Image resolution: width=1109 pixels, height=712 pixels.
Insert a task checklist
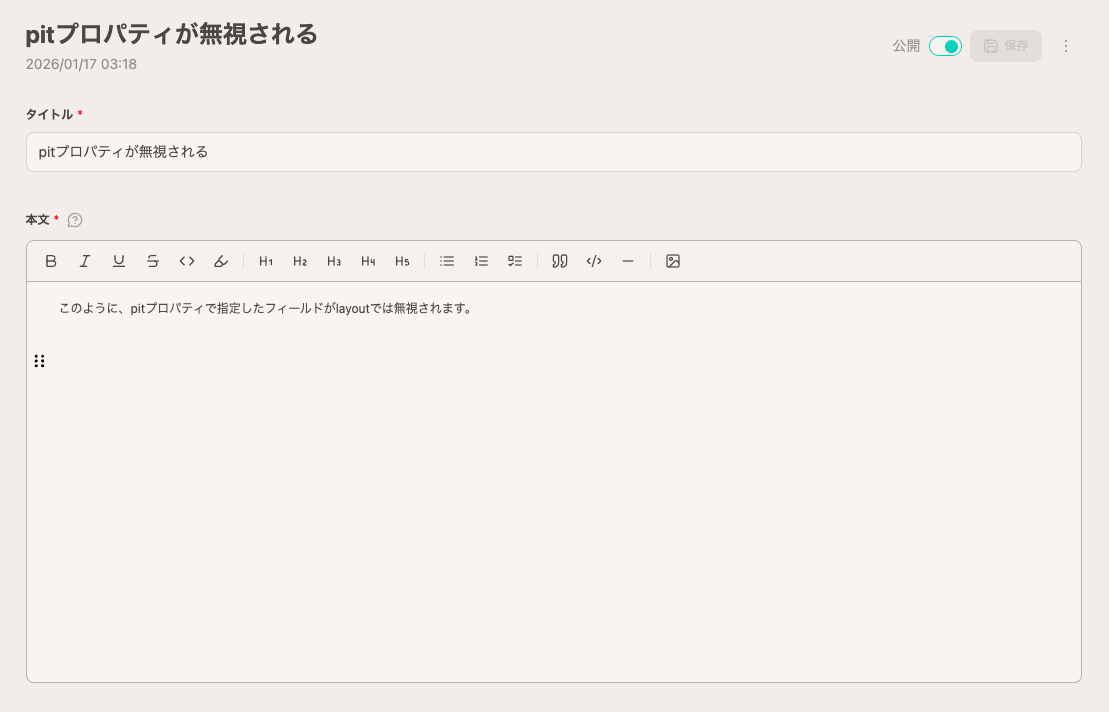[x=515, y=261]
